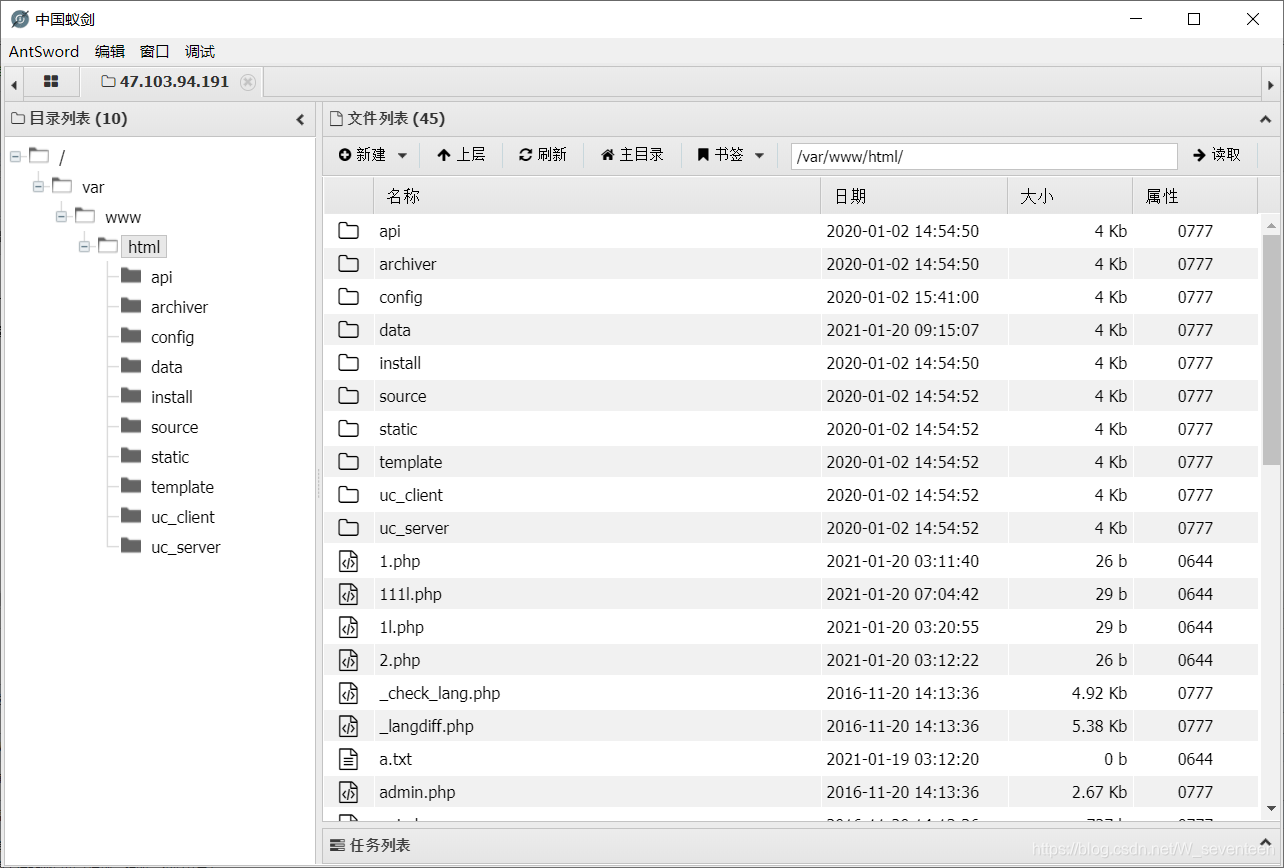Image resolution: width=1284 pixels, height=868 pixels.
Task: Click the uc_client folder row in file list
Action: [x=791, y=495]
